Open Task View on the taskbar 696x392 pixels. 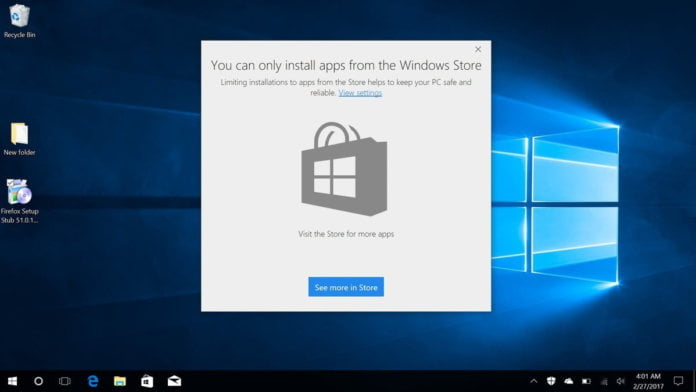click(x=65, y=381)
